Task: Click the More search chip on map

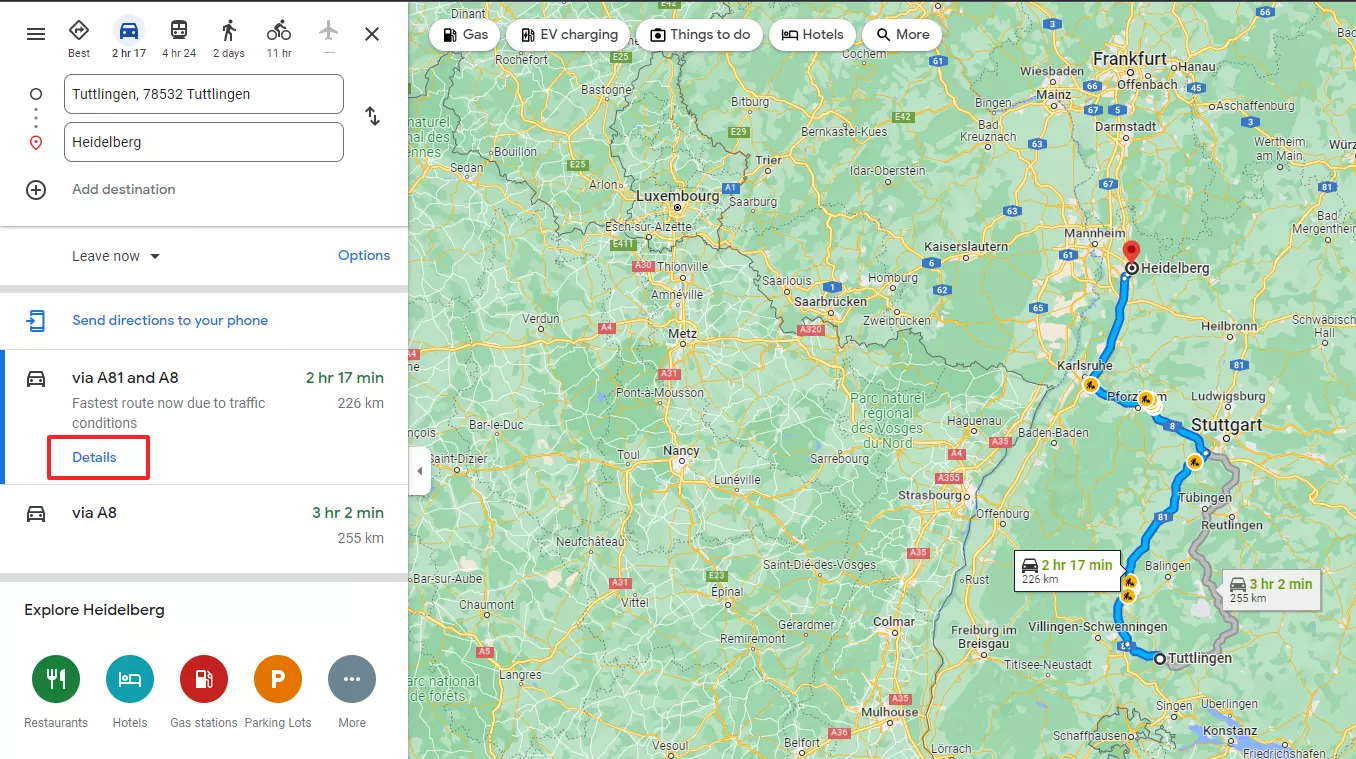Action: click(902, 34)
